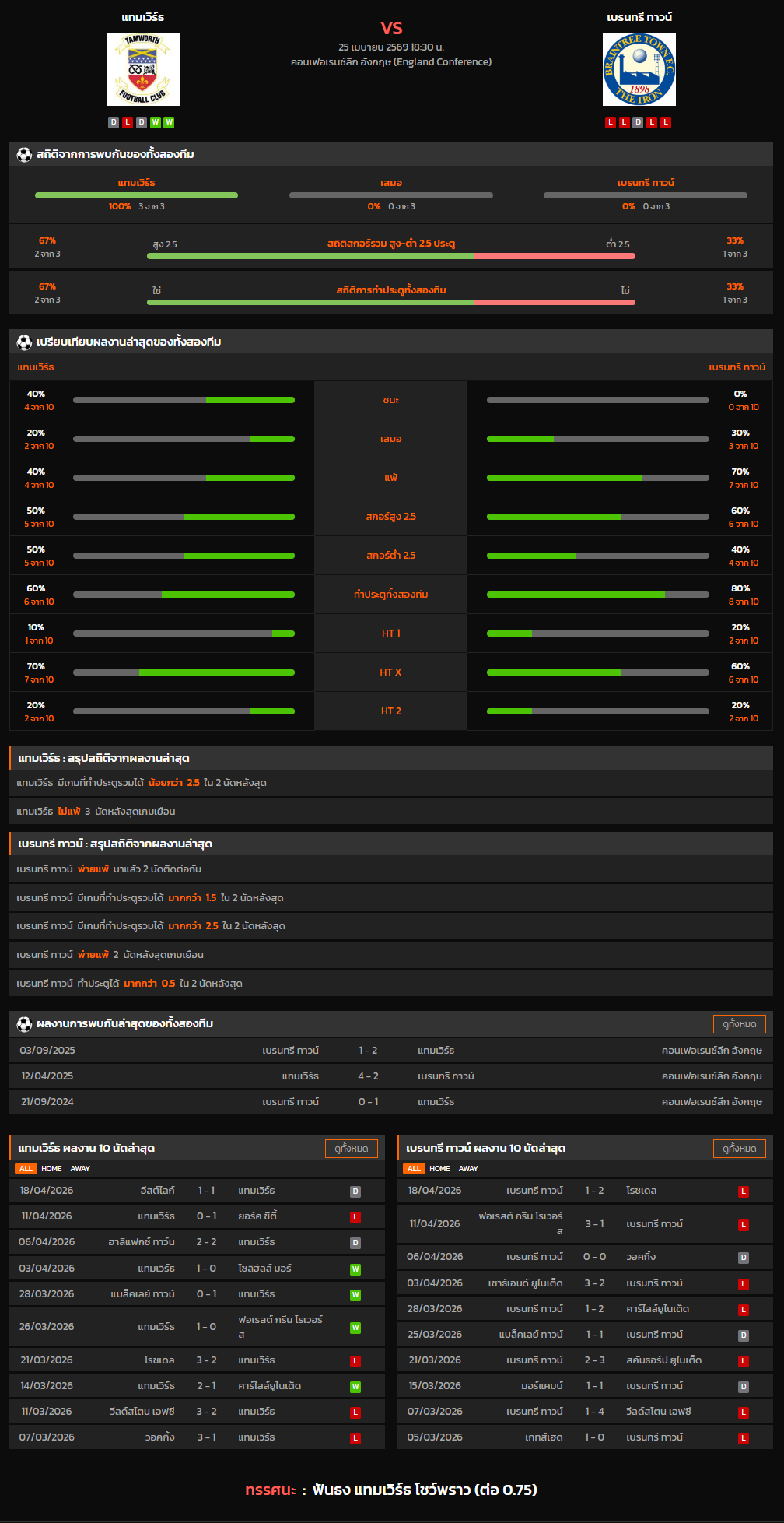Screen dimensions: 784x1523
Task: Click soccer ball icon beside latest meetings header
Action: point(24,1024)
